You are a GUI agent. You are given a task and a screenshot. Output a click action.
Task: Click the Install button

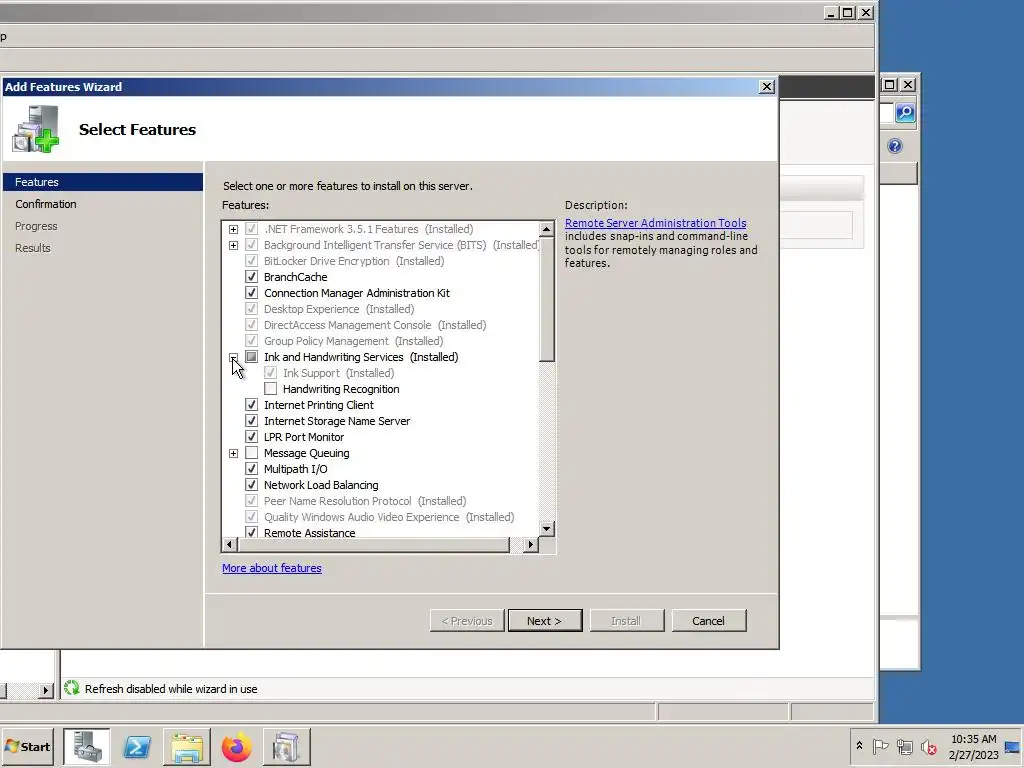pyautogui.click(x=626, y=620)
